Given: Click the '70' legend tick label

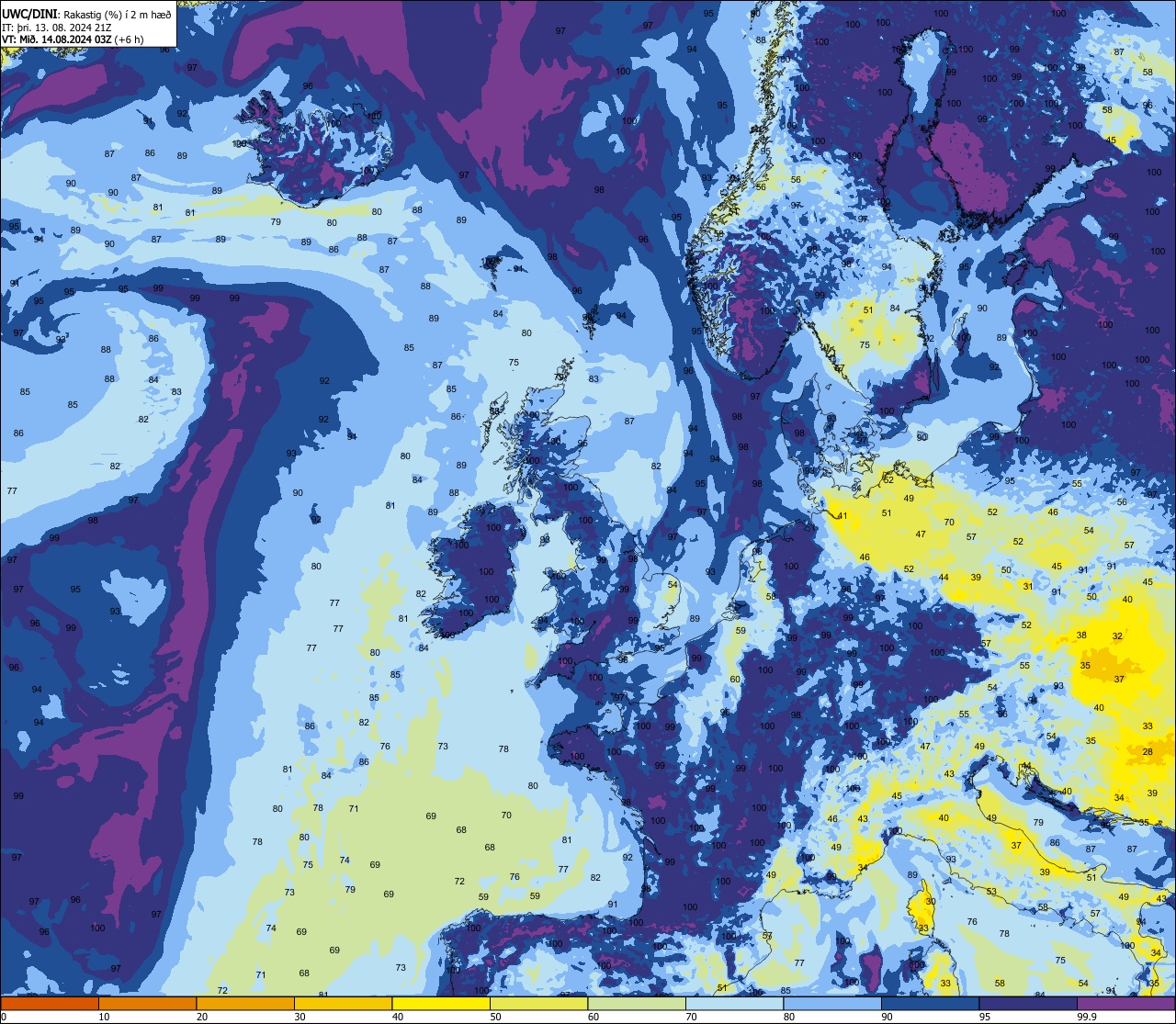Looking at the screenshot, I should (691, 1017).
